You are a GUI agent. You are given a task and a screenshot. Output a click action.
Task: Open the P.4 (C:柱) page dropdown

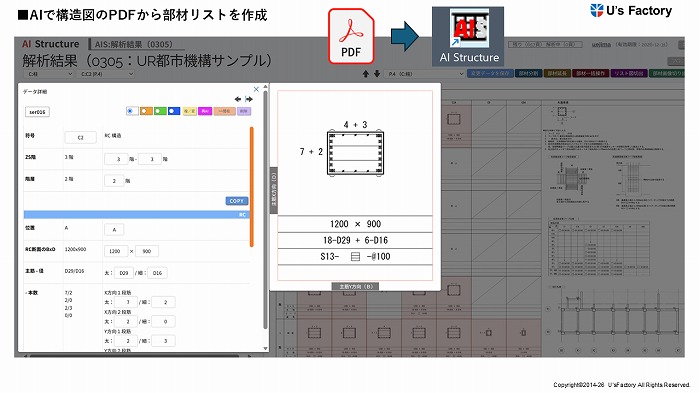pos(425,74)
